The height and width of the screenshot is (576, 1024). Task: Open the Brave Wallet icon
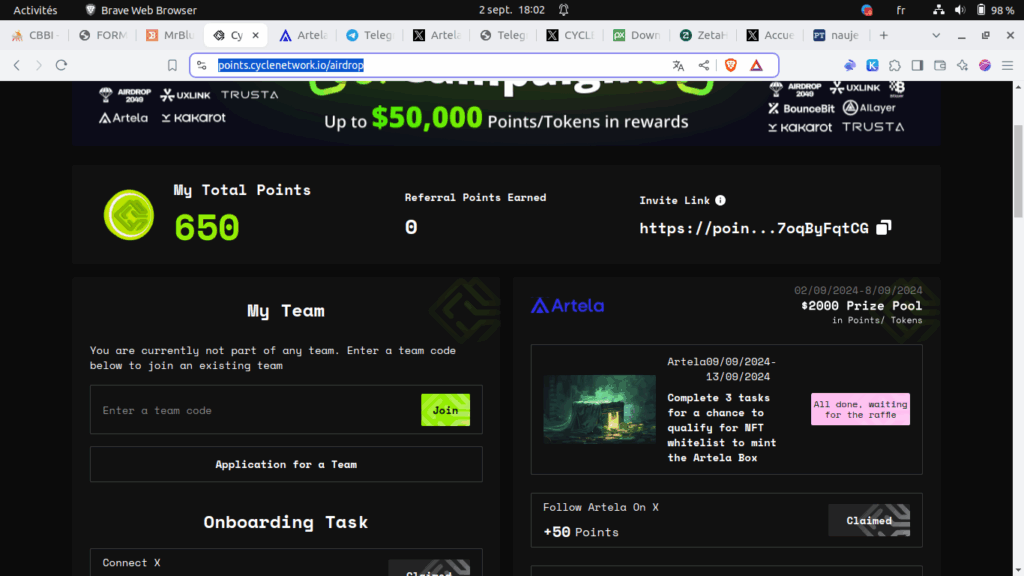pos(940,65)
